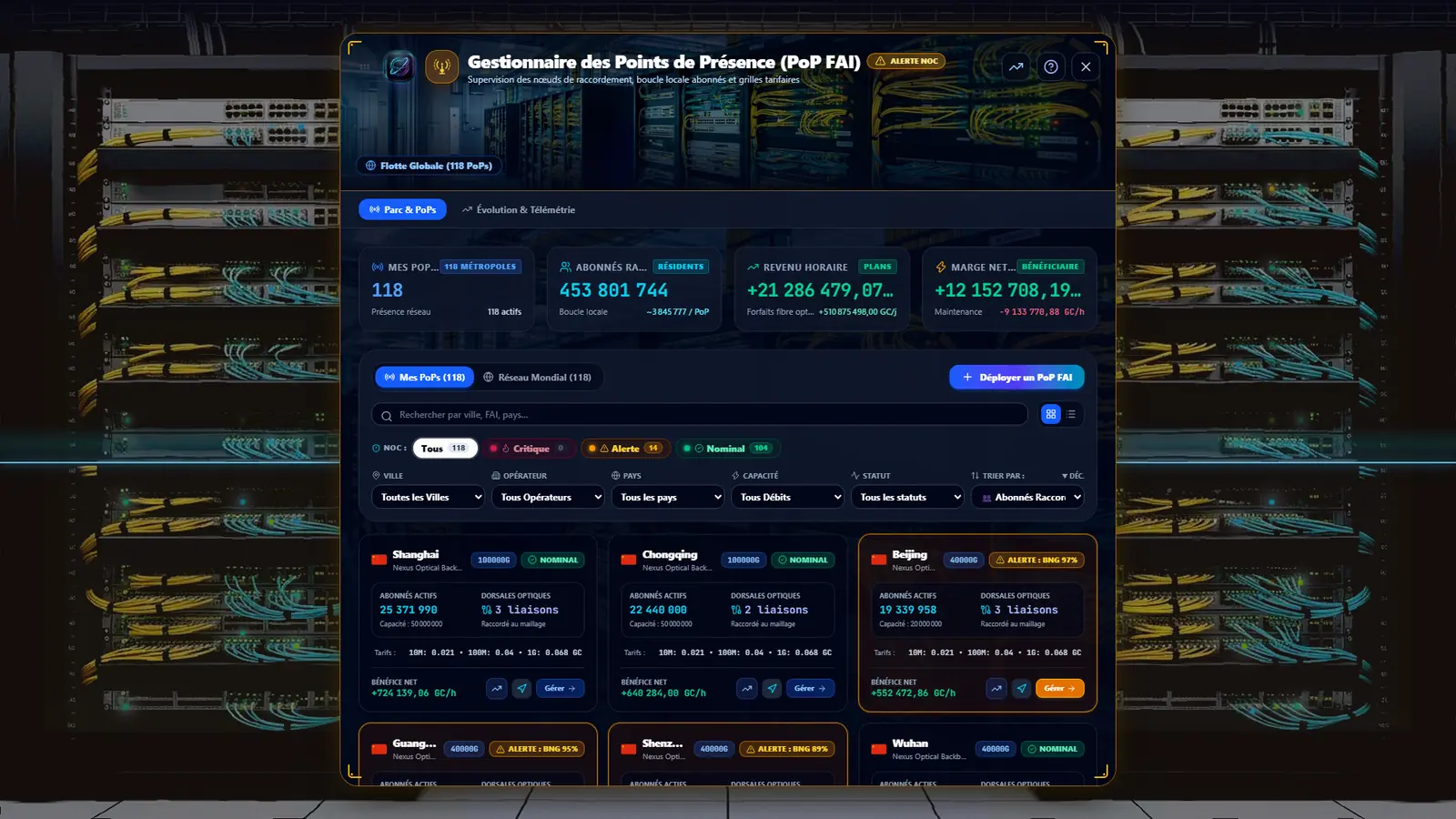Image resolution: width=1456 pixels, height=819 pixels.
Task: Click the planet app icon in header
Action: pos(399,66)
